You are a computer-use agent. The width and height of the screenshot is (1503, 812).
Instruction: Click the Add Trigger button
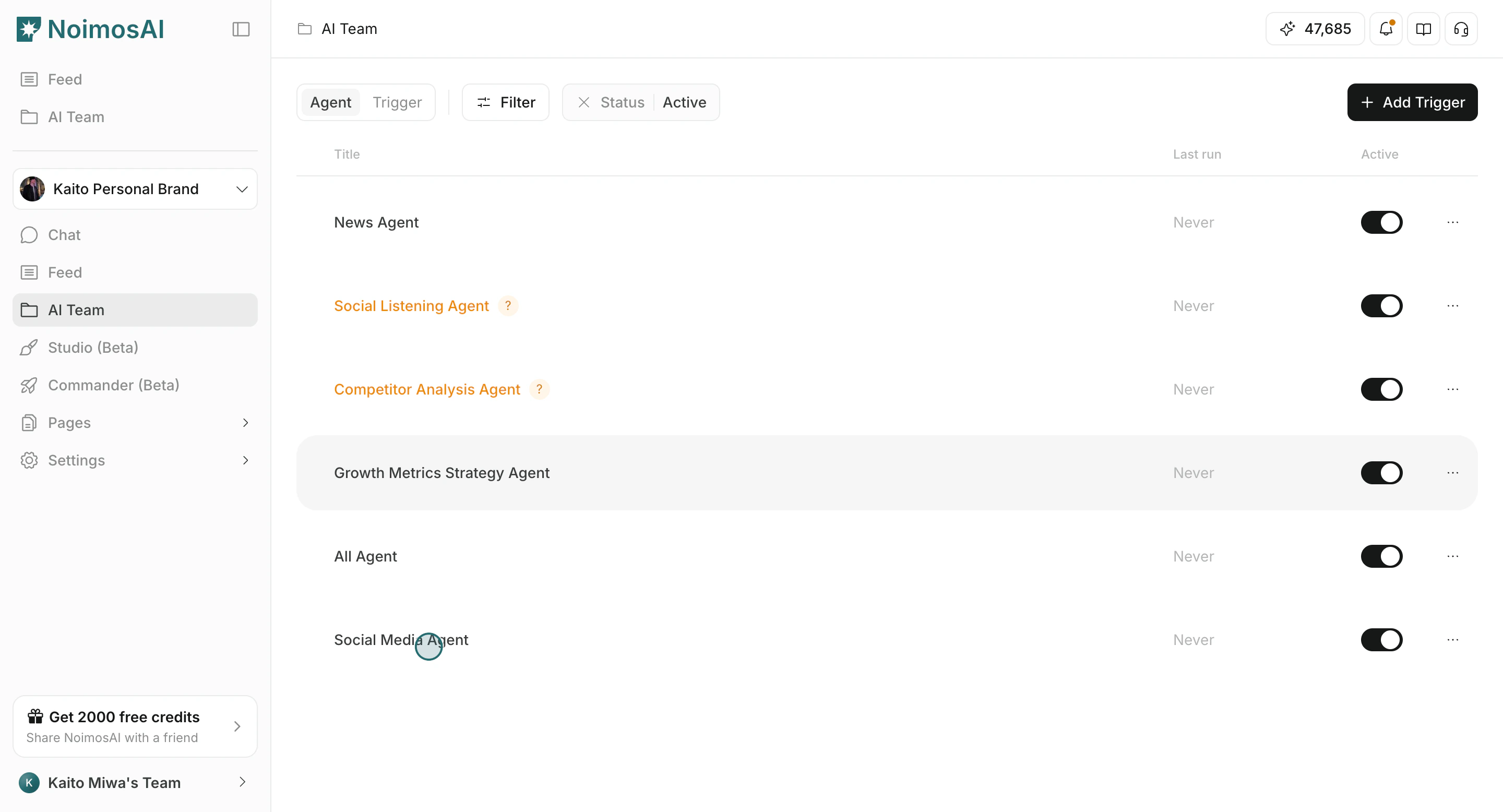[1413, 102]
